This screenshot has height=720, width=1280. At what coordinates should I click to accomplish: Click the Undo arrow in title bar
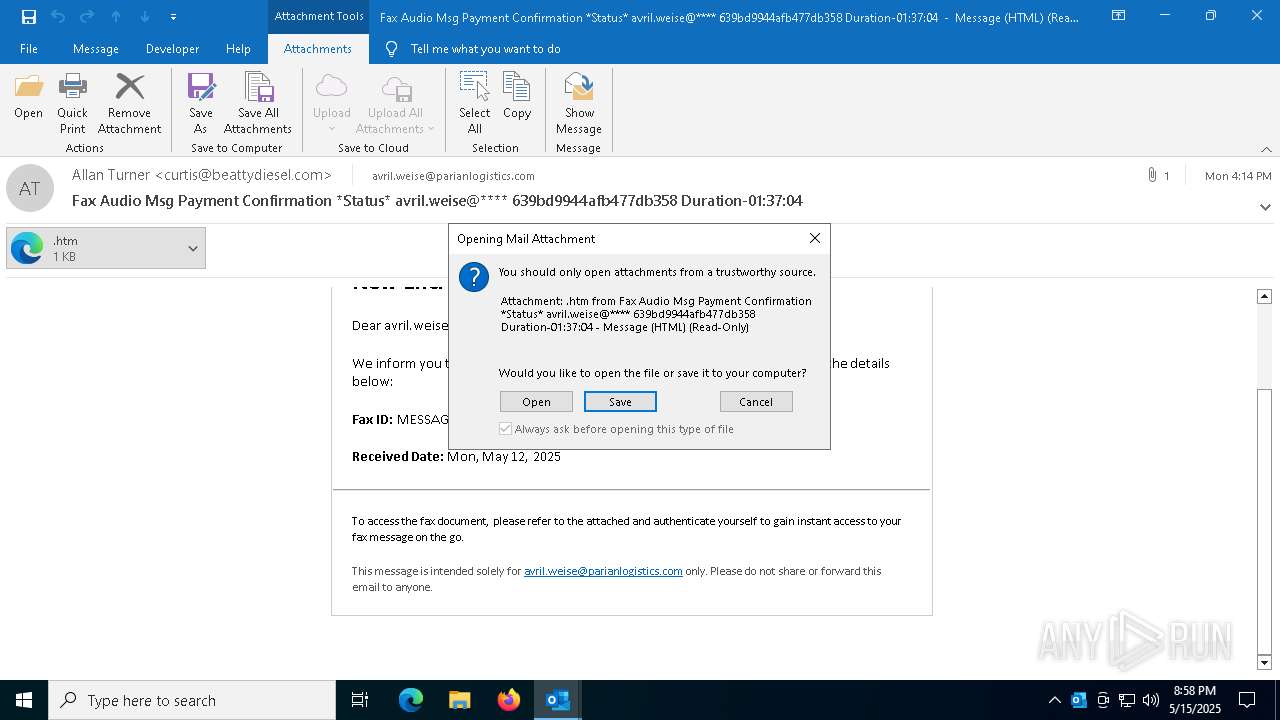point(58,17)
